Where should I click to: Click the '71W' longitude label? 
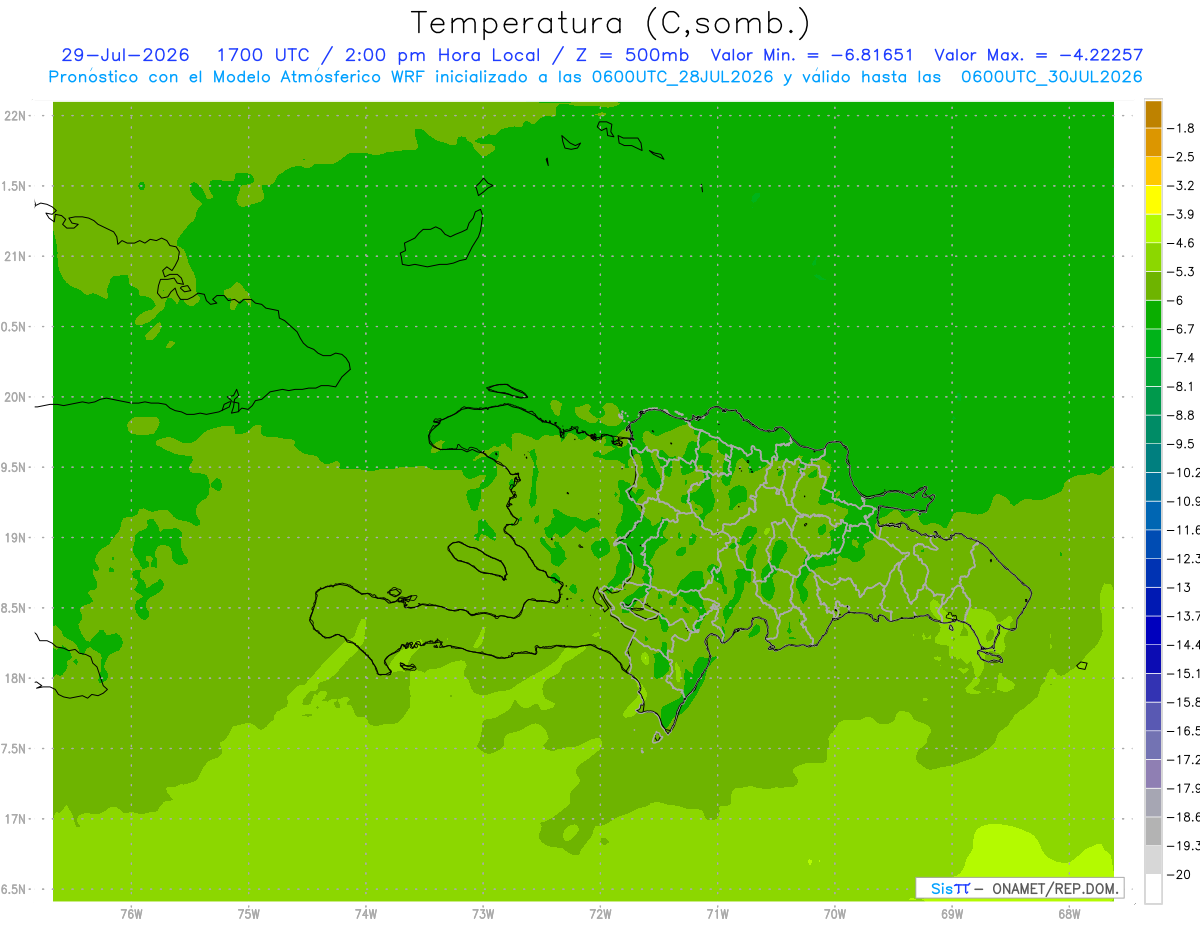717,914
